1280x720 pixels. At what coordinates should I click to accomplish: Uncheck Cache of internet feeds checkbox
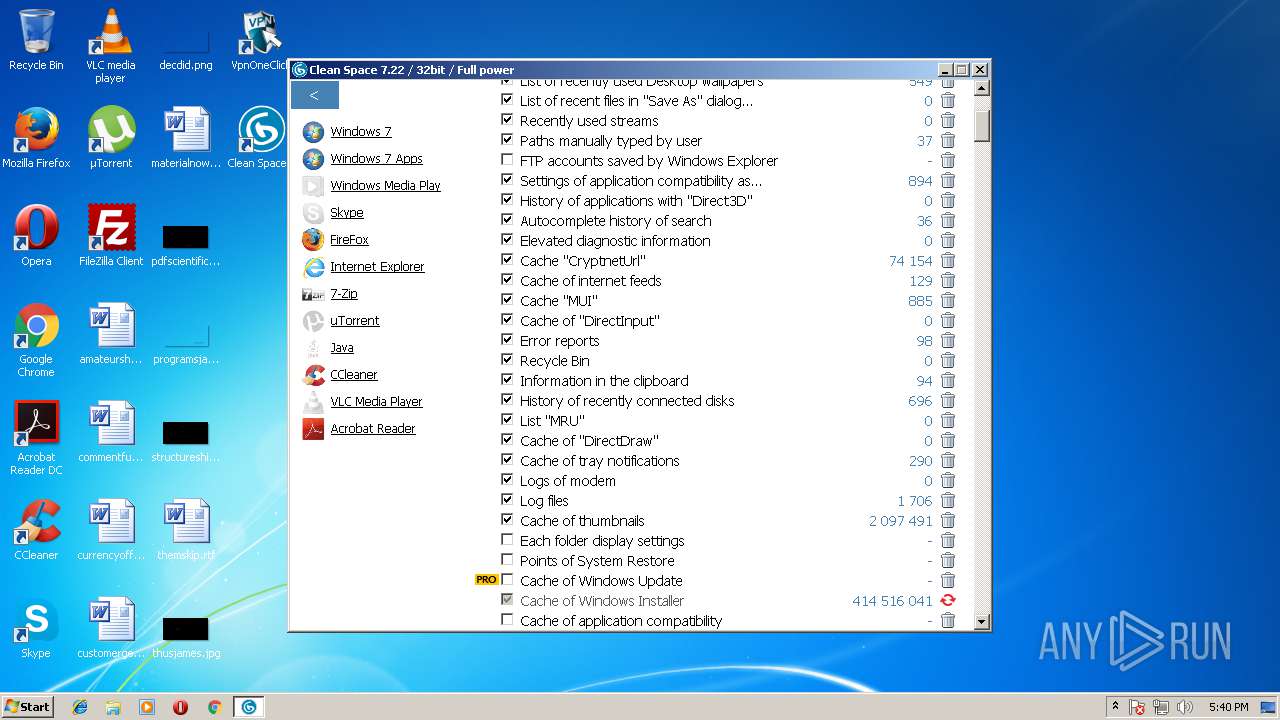pos(507,280)
